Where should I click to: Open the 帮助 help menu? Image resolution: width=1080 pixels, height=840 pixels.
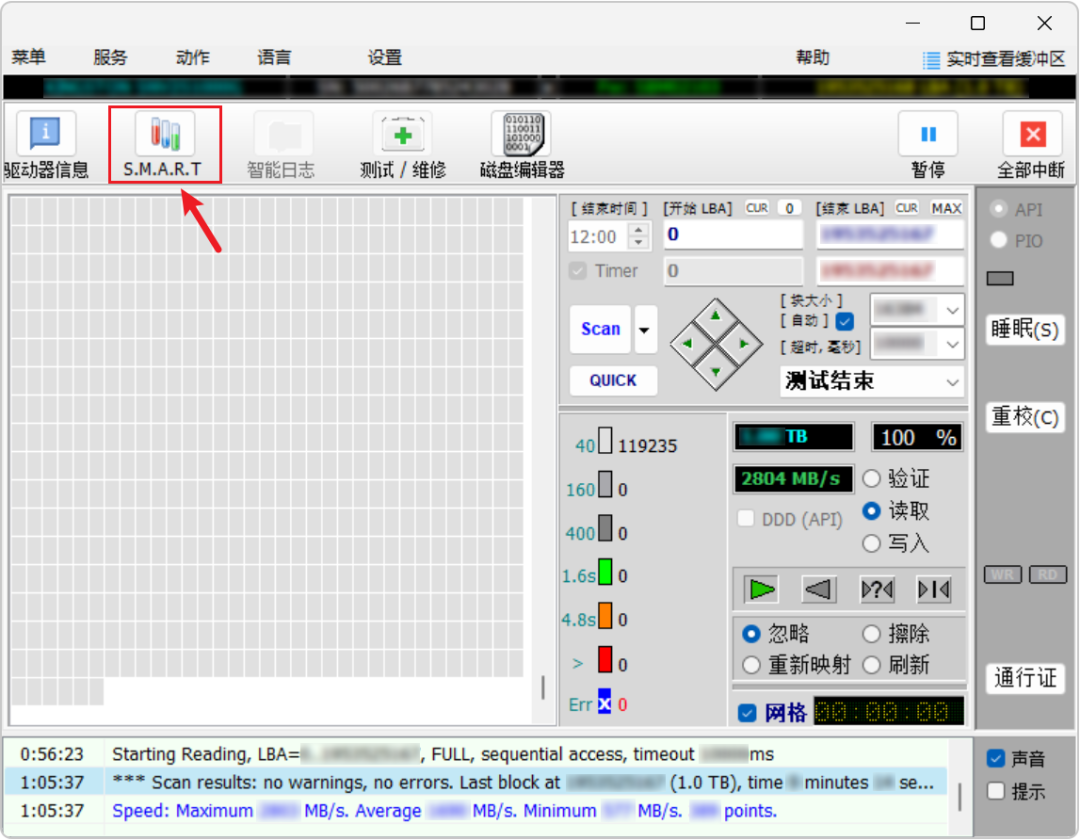pyautogui.click(x=813, y=57)
